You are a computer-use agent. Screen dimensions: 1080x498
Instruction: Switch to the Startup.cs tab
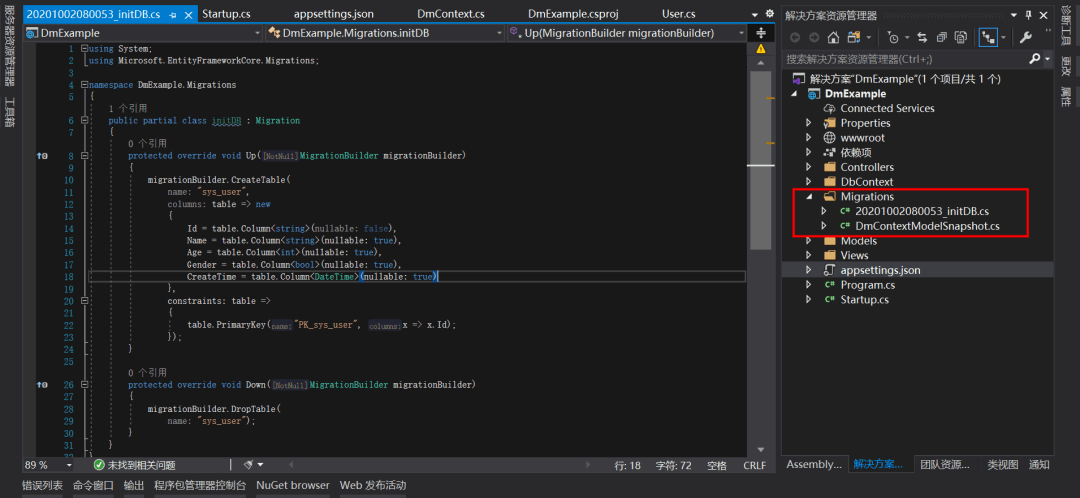(x=226, y=14)
